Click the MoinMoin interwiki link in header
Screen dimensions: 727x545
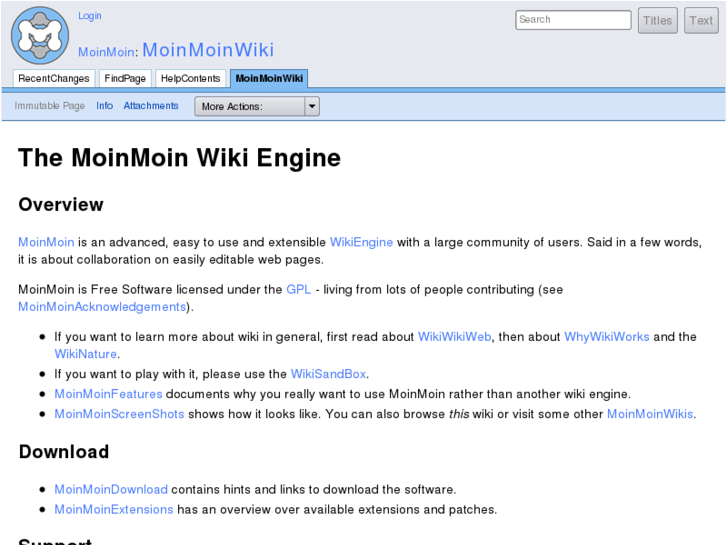[106, 51]
